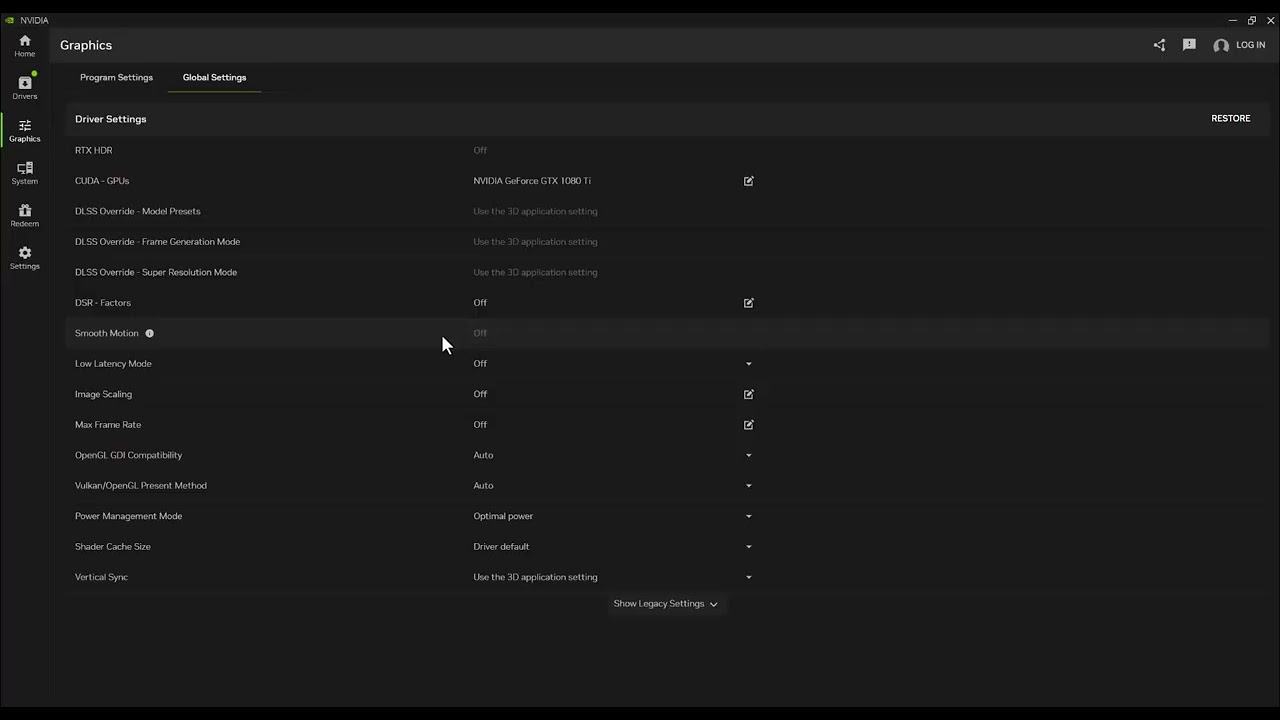
Task: Click the Smooth Motion label
Action: click(x=107, y=333)
